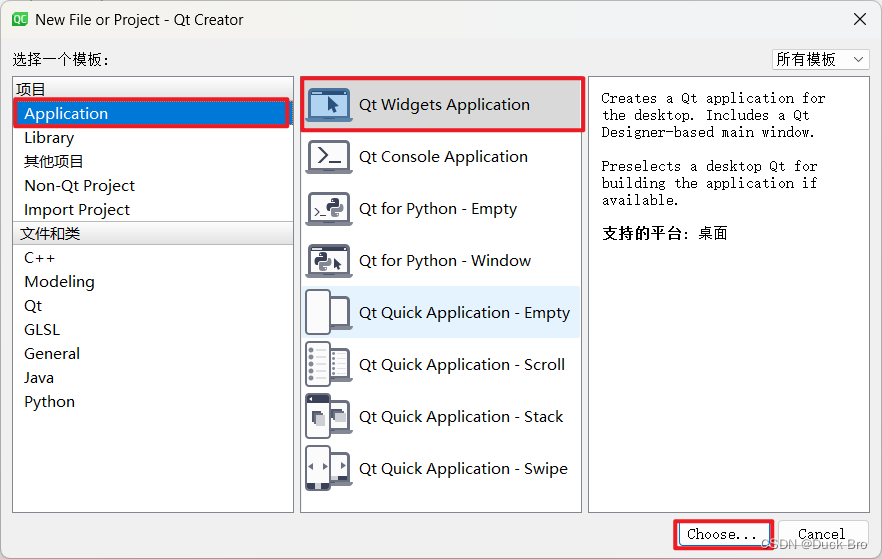Select the Python file category
This screenshot has width=882, height=559.
pos(152,402)
